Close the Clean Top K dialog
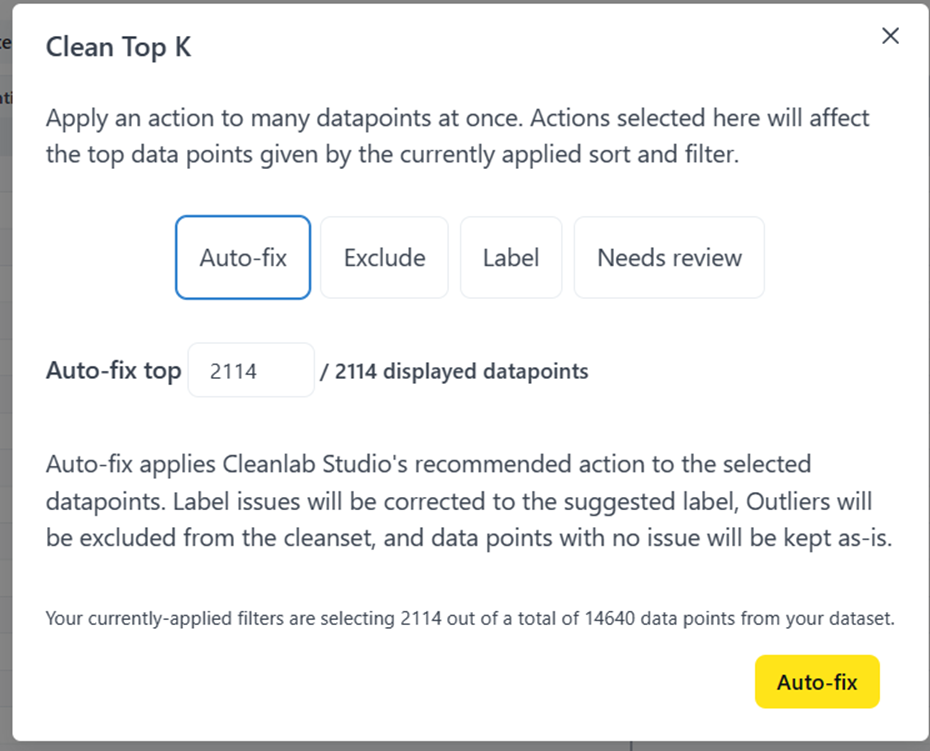 (x=890, y=36)
